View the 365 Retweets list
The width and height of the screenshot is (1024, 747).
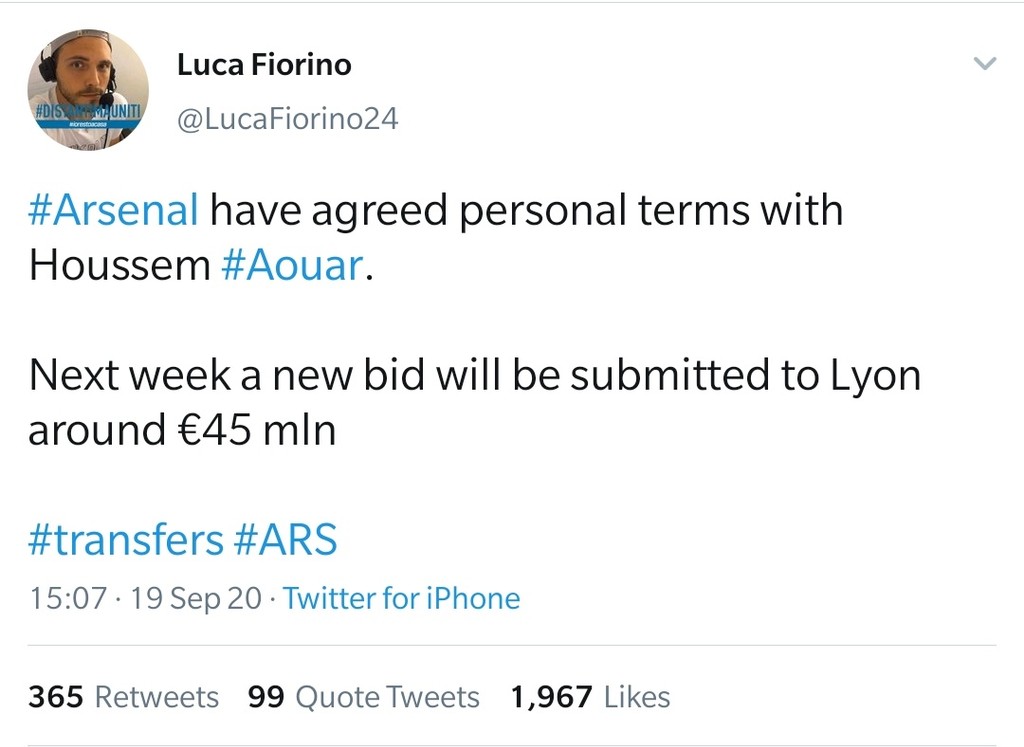click(123, 697)
